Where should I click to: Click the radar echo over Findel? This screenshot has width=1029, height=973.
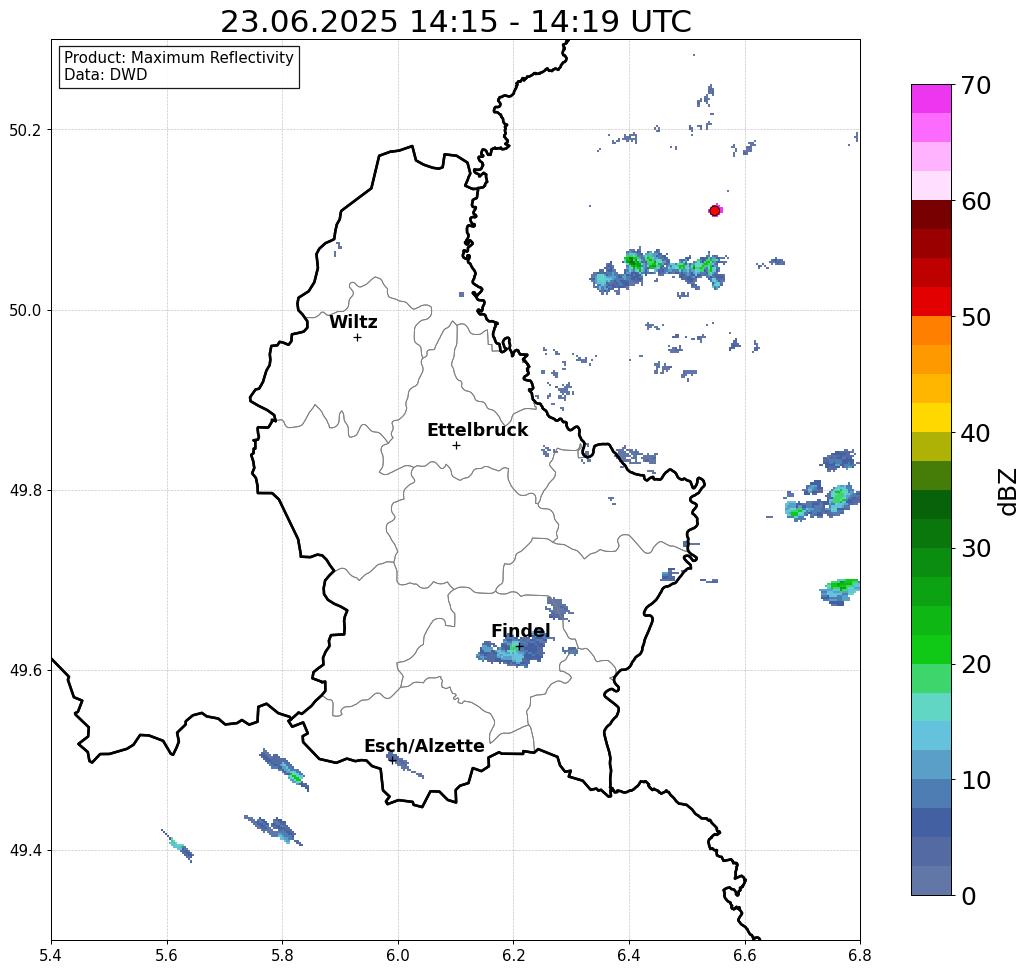512,652
